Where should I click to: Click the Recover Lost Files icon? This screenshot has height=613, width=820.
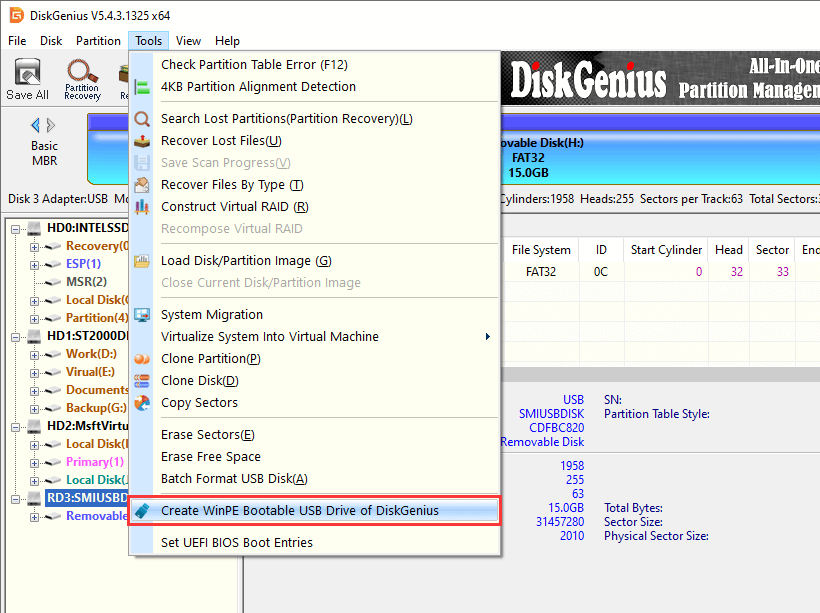142,141
